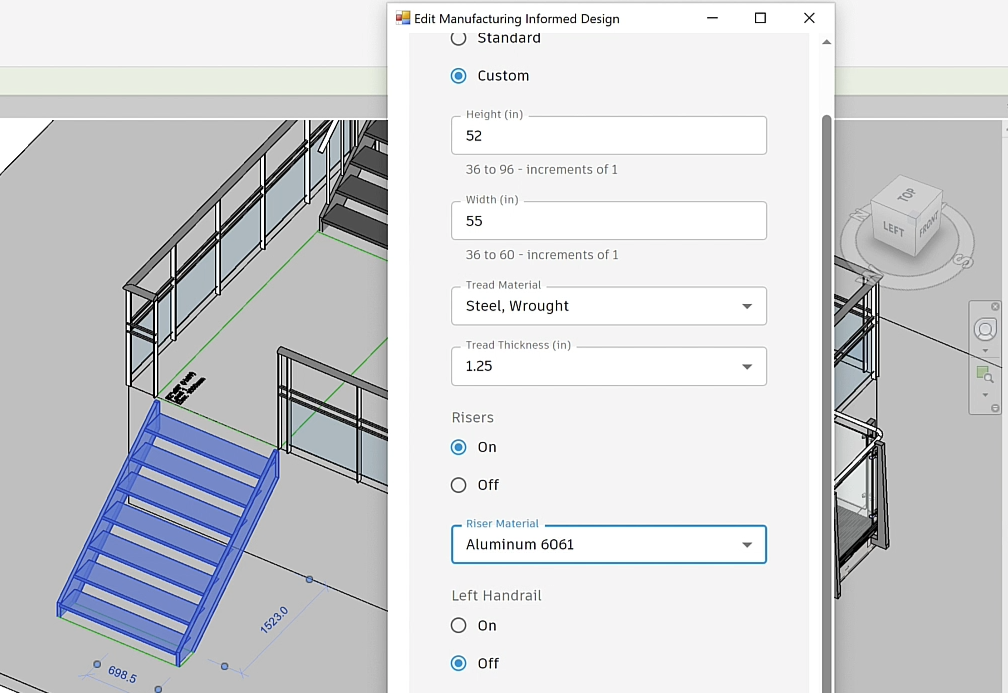Click the dialog vertical scrollbar thumb
1008x694 pixels.
coord(827,404)
